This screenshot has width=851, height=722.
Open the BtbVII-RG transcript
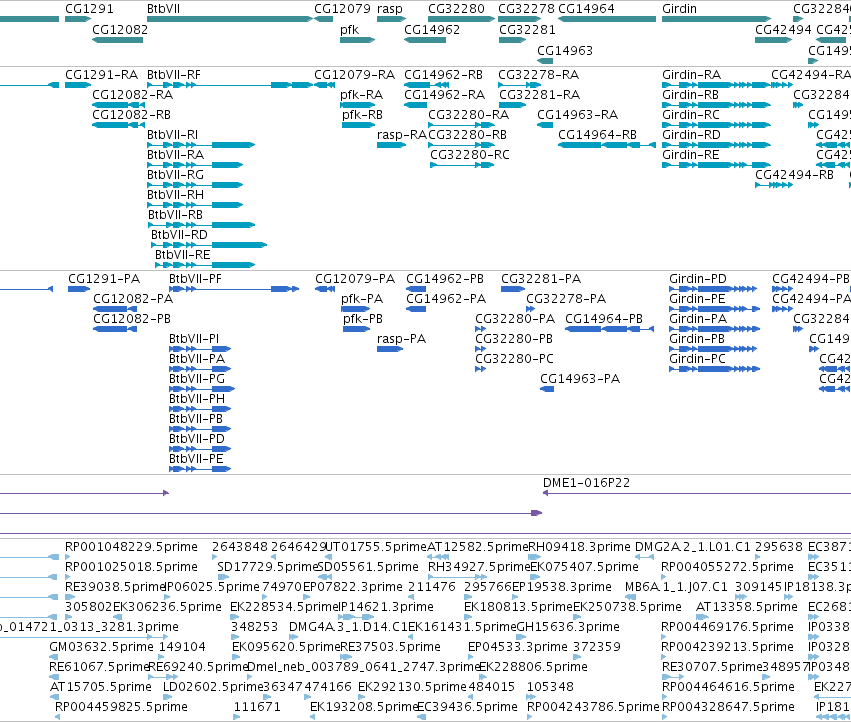pyautogui.click(x=195, y=185)
